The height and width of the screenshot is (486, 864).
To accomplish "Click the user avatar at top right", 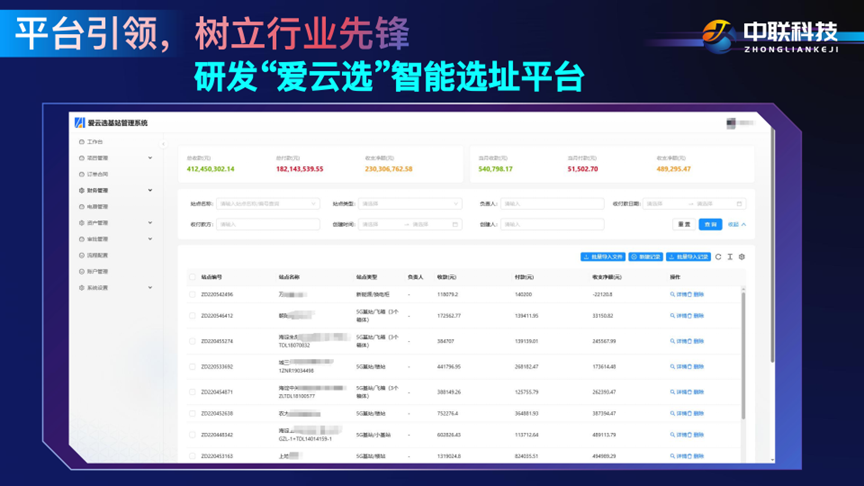I will click(731, 123).
